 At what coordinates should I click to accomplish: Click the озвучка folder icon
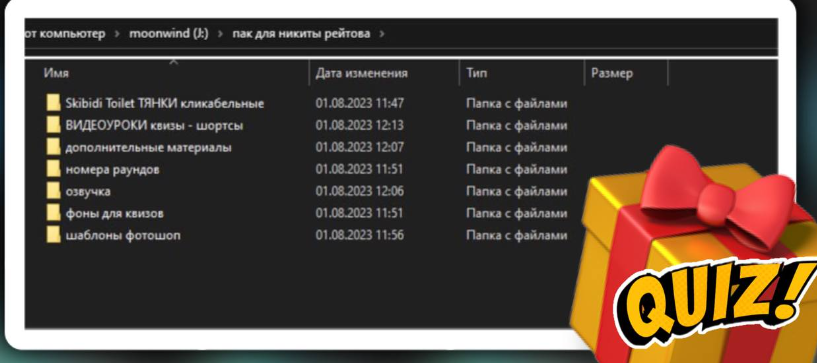(x=53, y=191)
